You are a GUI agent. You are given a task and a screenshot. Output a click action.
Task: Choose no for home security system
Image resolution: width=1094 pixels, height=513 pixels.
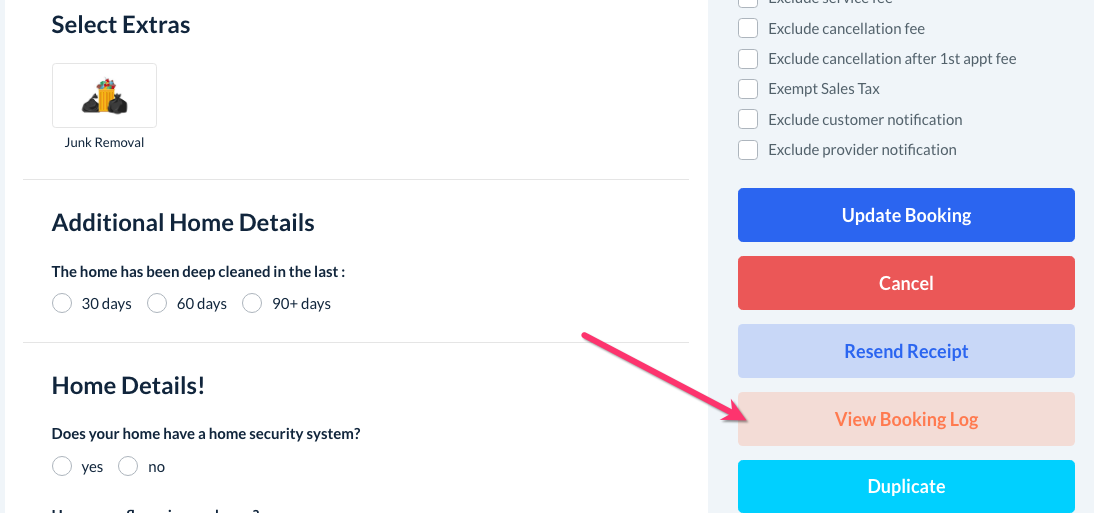128,466
